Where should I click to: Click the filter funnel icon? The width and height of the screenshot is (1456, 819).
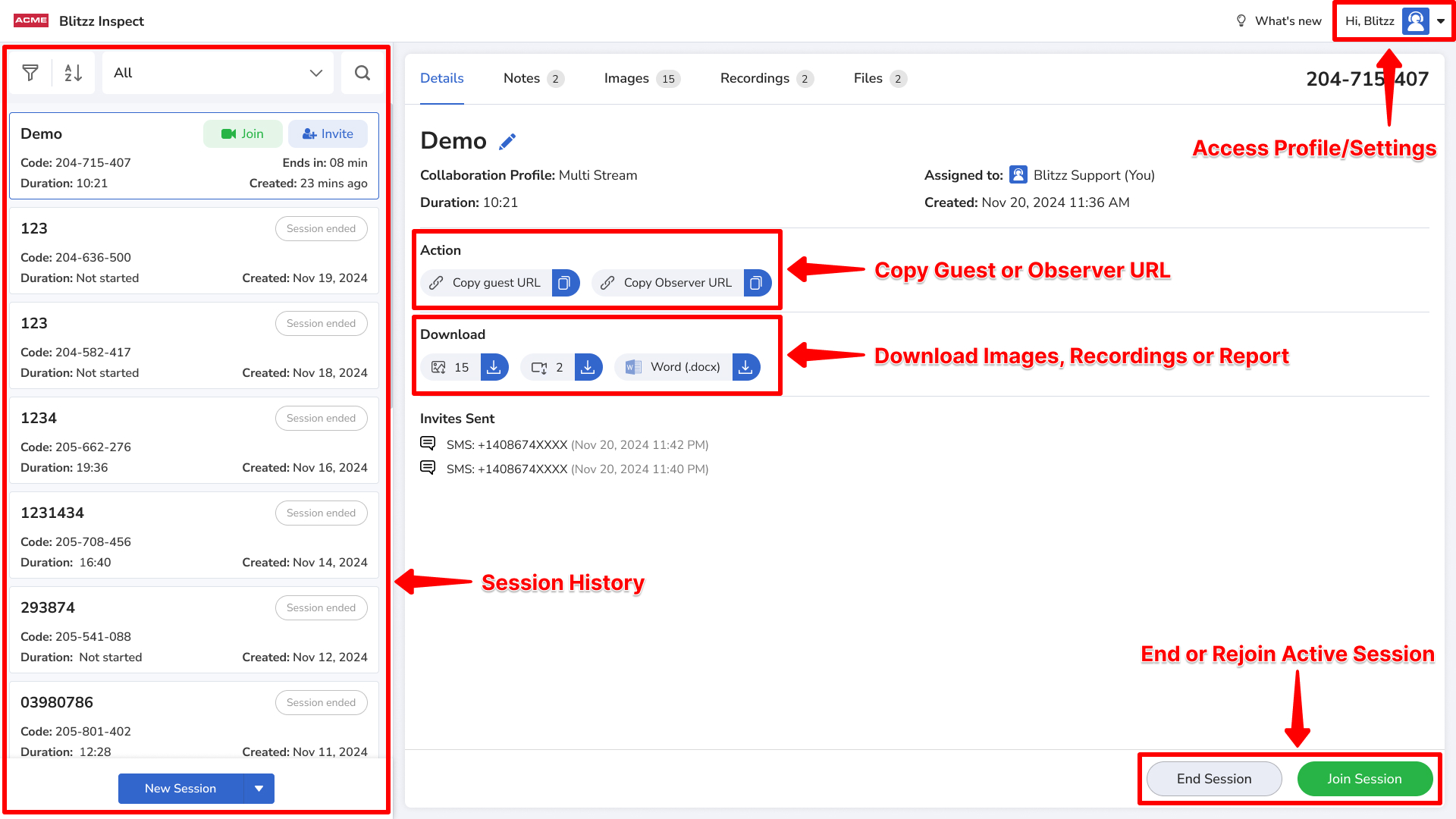(30, 73)
